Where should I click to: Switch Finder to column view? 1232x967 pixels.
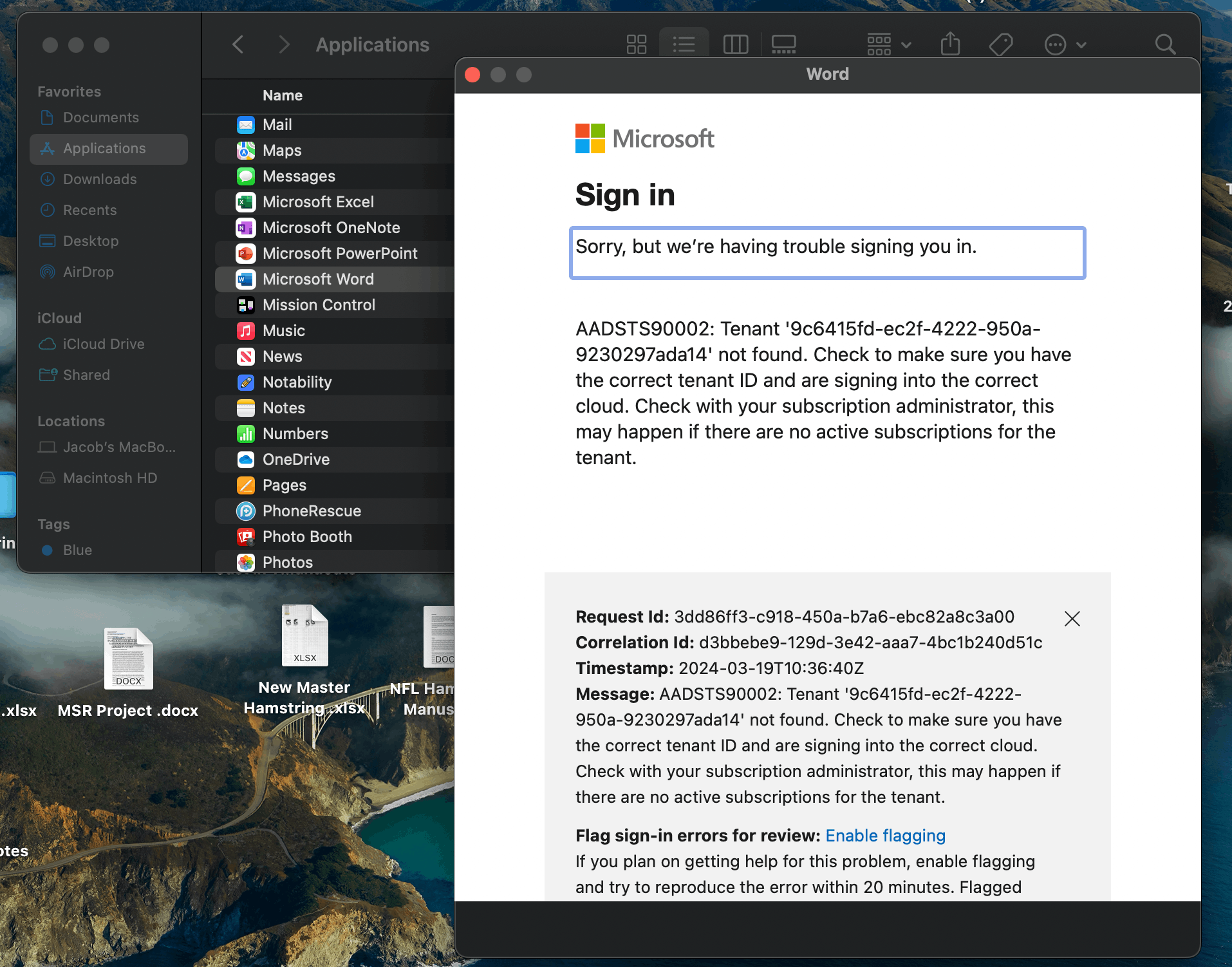point(735,44)
